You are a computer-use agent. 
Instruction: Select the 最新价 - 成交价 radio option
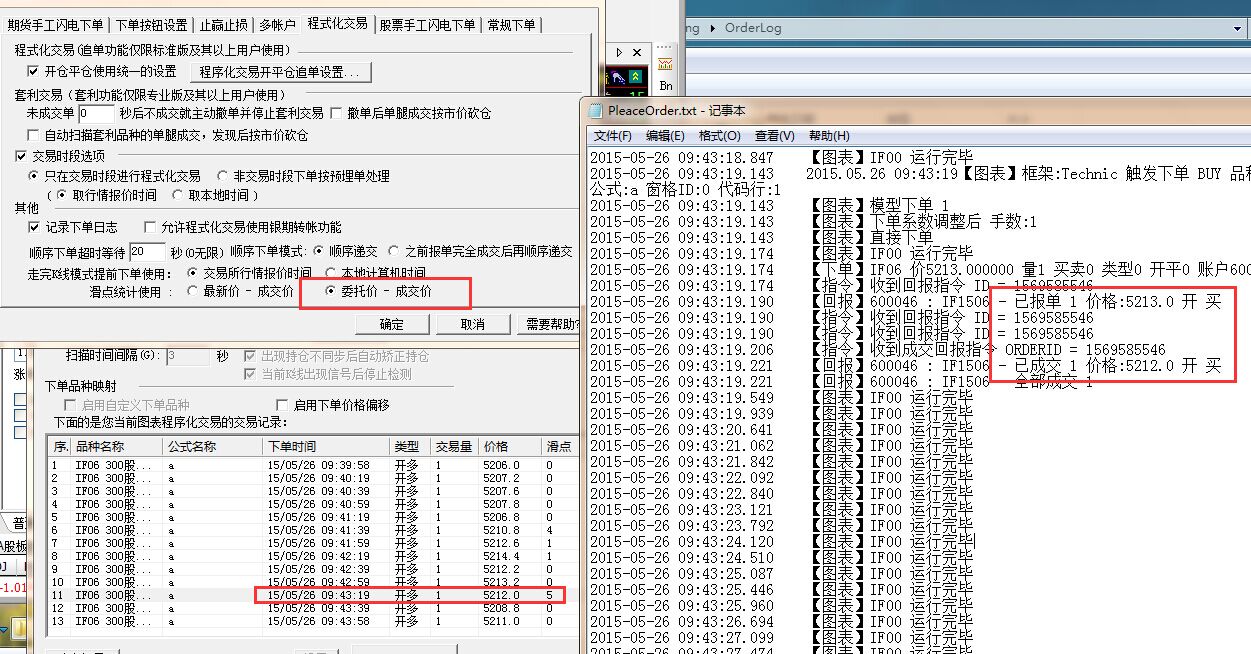(194, 292)
